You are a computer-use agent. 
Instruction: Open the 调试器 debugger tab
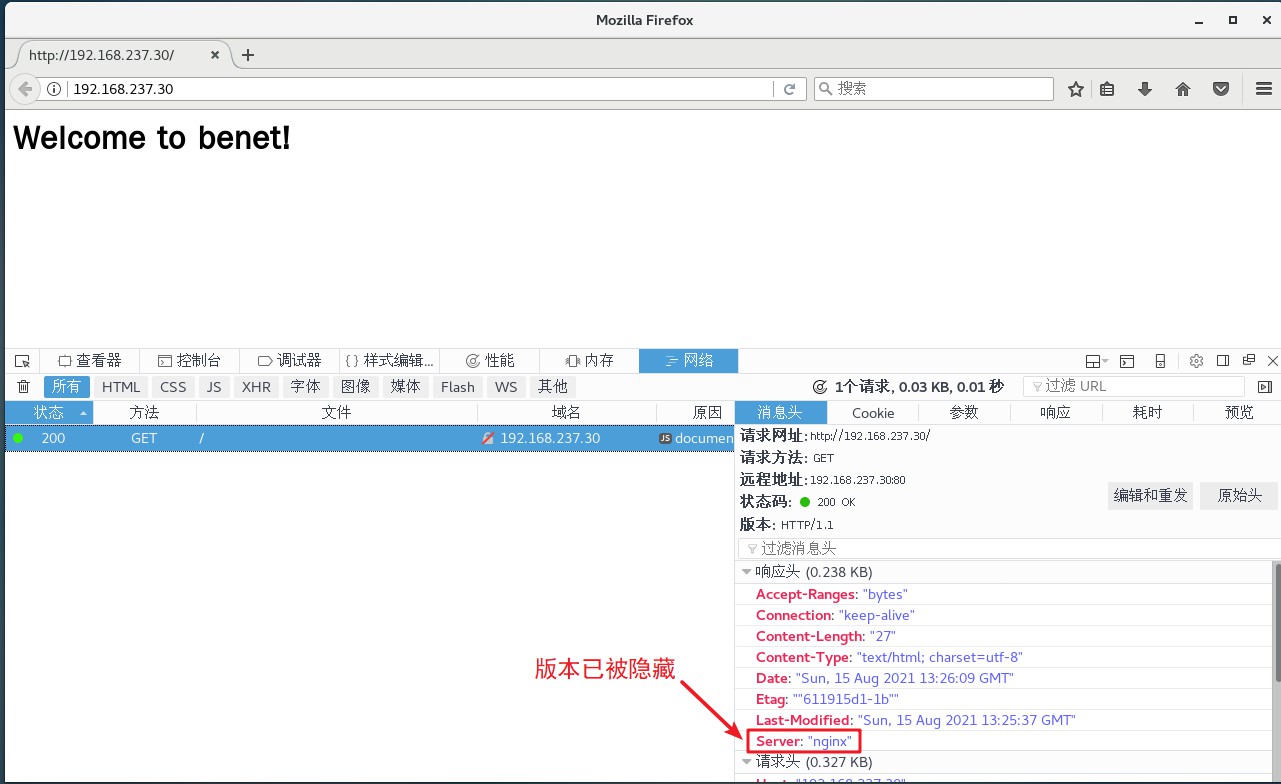point(289,361)
